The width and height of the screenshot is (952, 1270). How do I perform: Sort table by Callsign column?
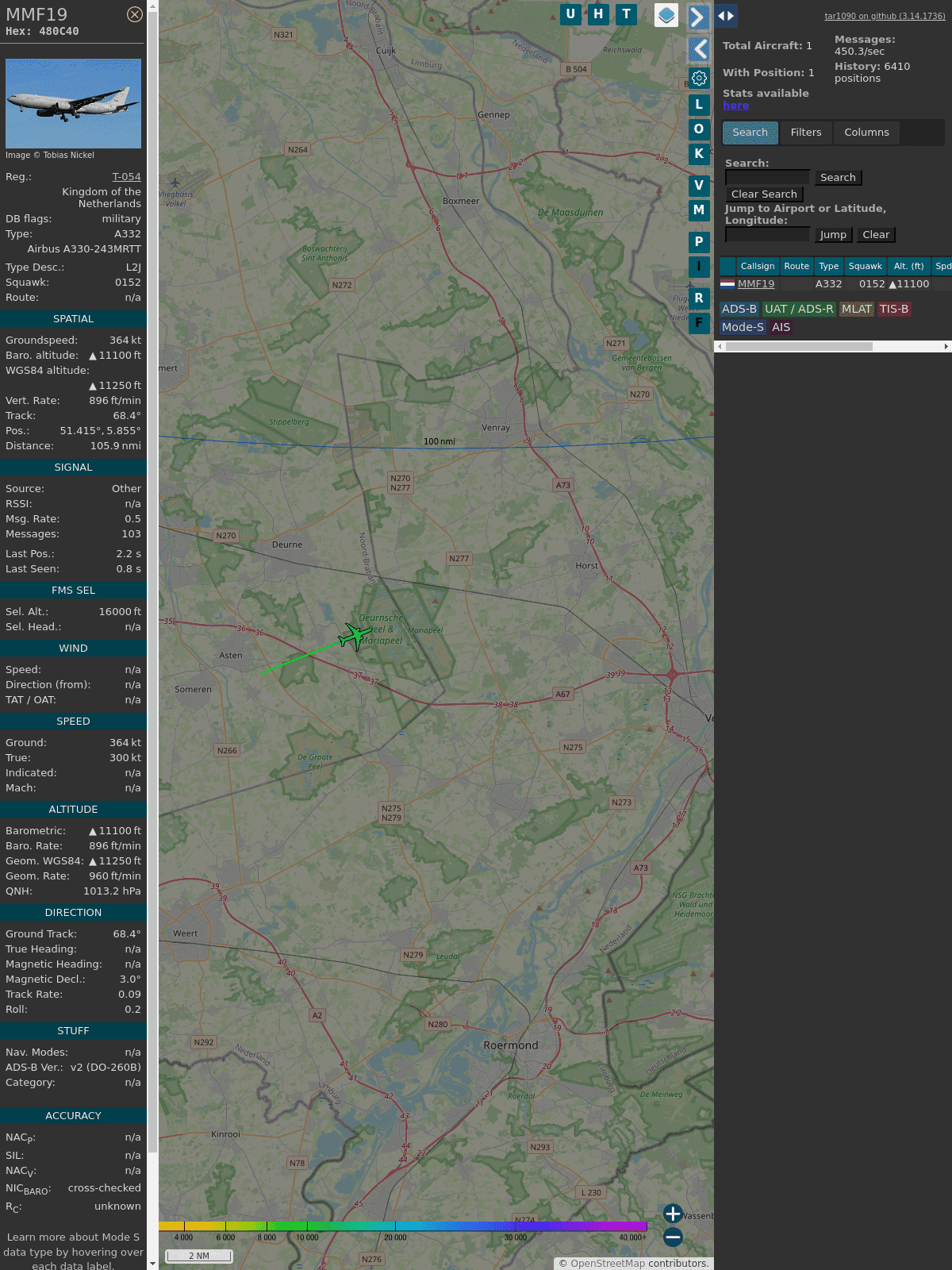coord(758,266)
